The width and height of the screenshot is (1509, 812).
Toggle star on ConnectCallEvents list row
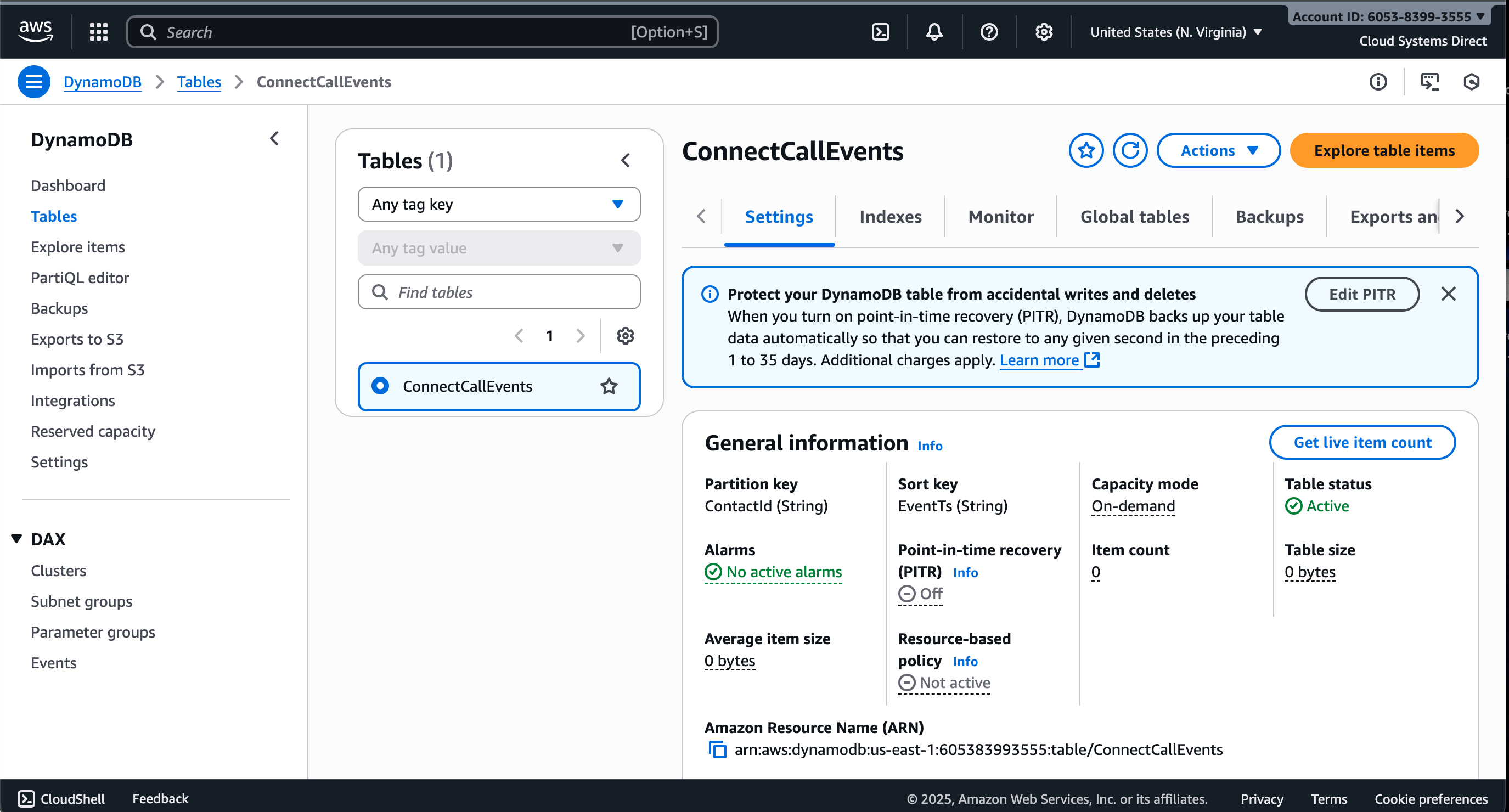click(609, 386)
